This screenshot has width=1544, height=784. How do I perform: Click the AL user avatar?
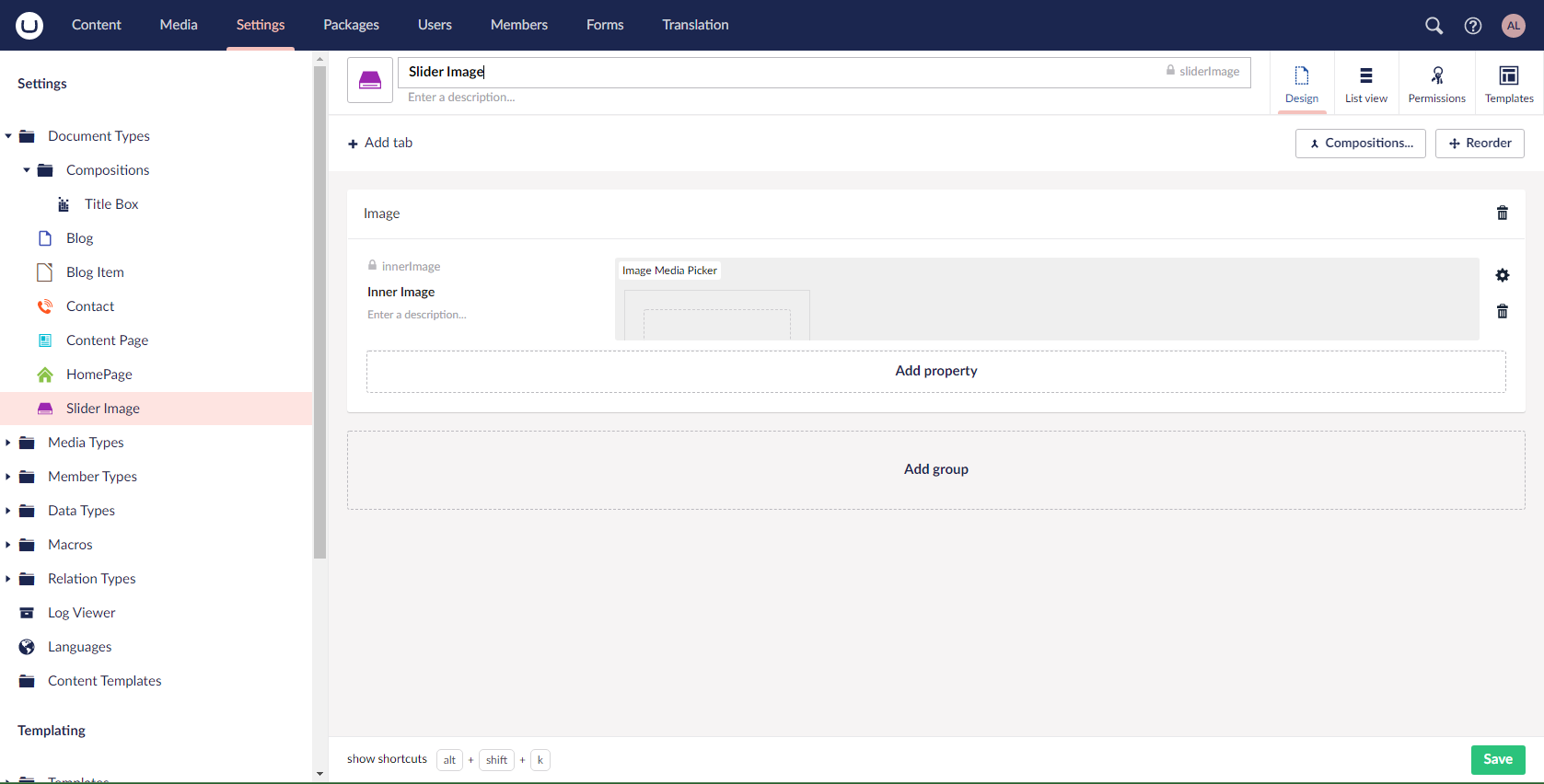coord(1513,26)
